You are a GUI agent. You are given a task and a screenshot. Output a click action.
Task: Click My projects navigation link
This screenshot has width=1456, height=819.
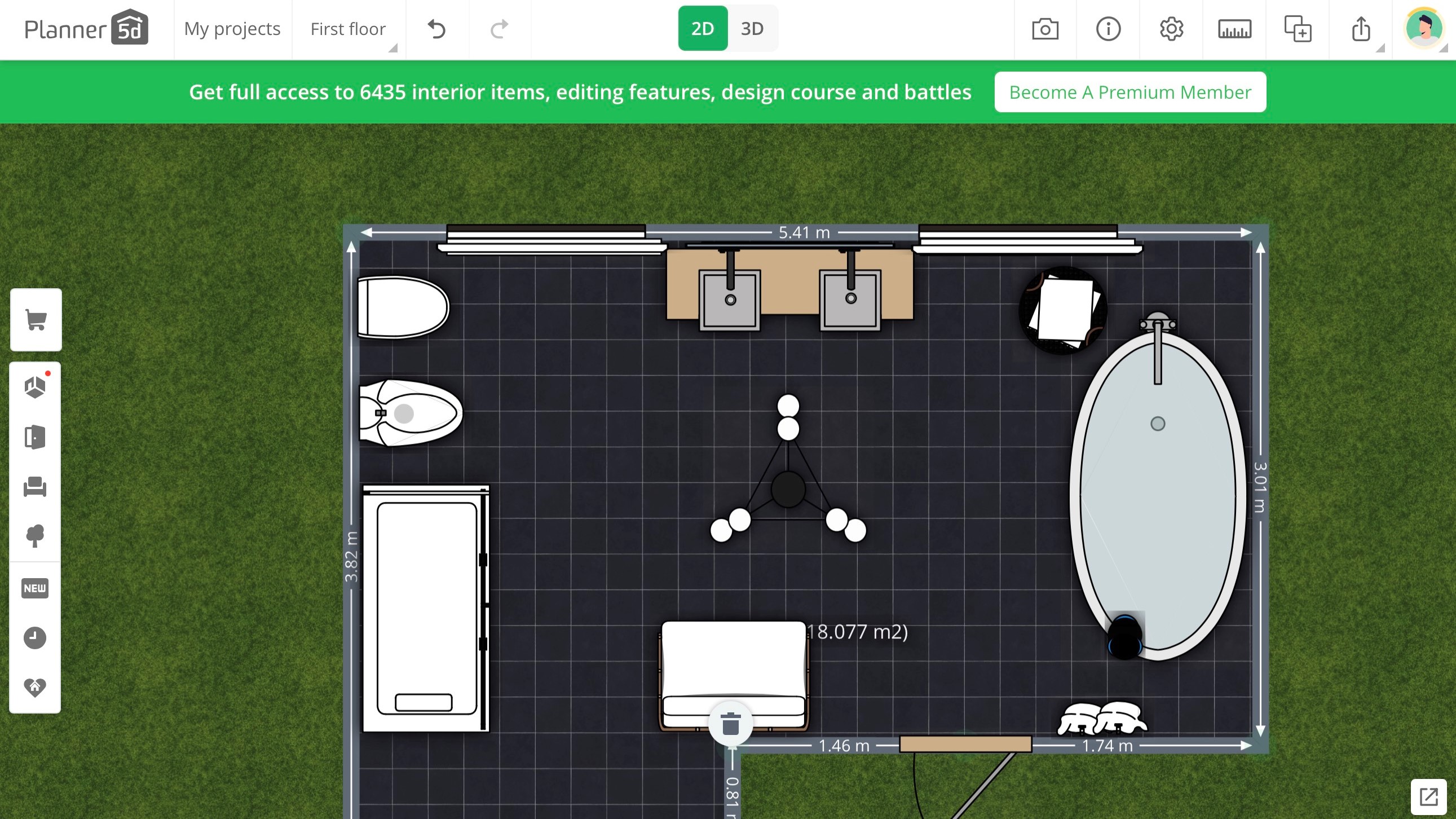point(232,28)
